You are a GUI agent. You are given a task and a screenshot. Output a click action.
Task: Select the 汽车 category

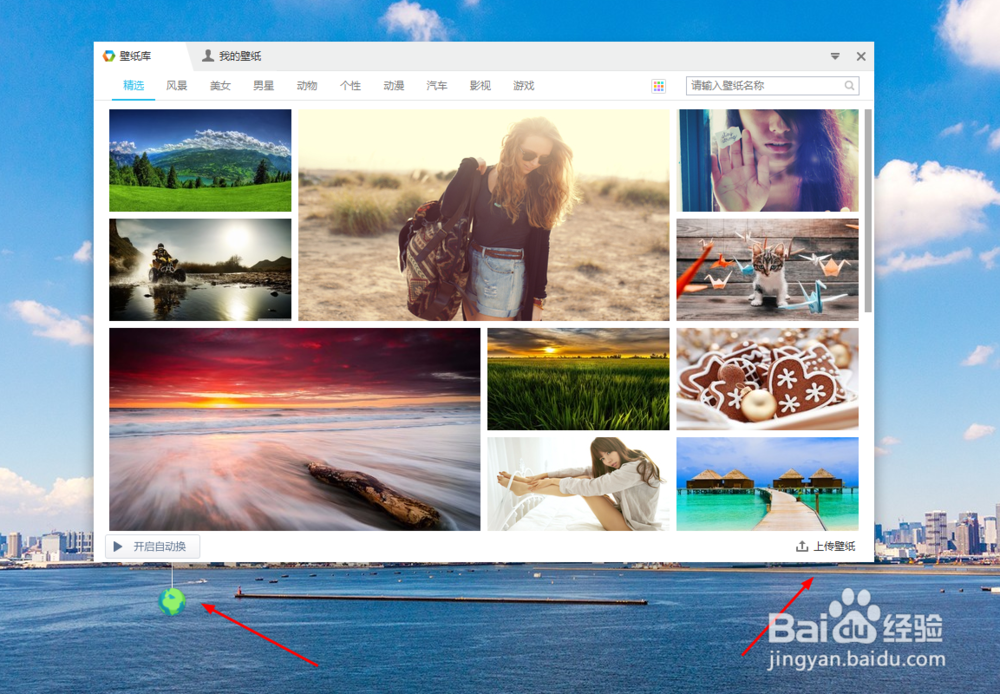[437, 85]
